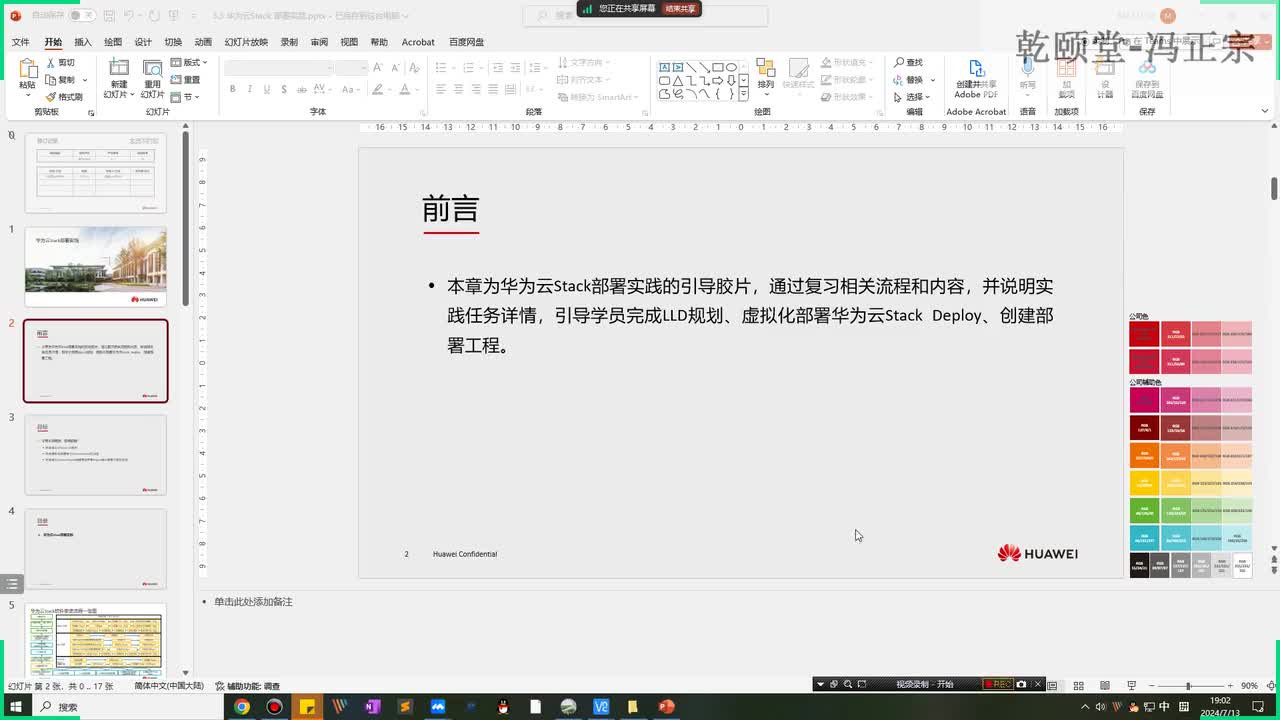Screen dimensions: 1280x720
Task: Click the Increase Font Size icon
Action: tap(380, 67)
